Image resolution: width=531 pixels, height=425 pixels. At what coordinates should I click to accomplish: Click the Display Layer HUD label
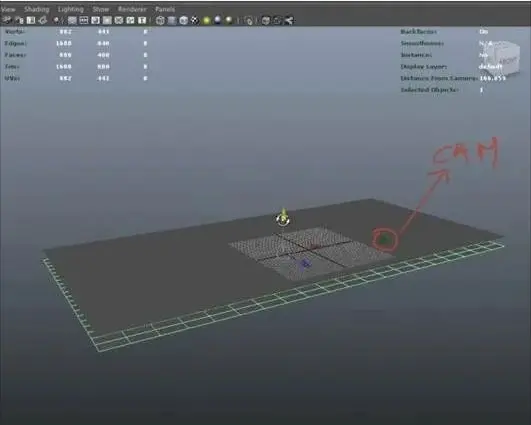coord(424,67)
